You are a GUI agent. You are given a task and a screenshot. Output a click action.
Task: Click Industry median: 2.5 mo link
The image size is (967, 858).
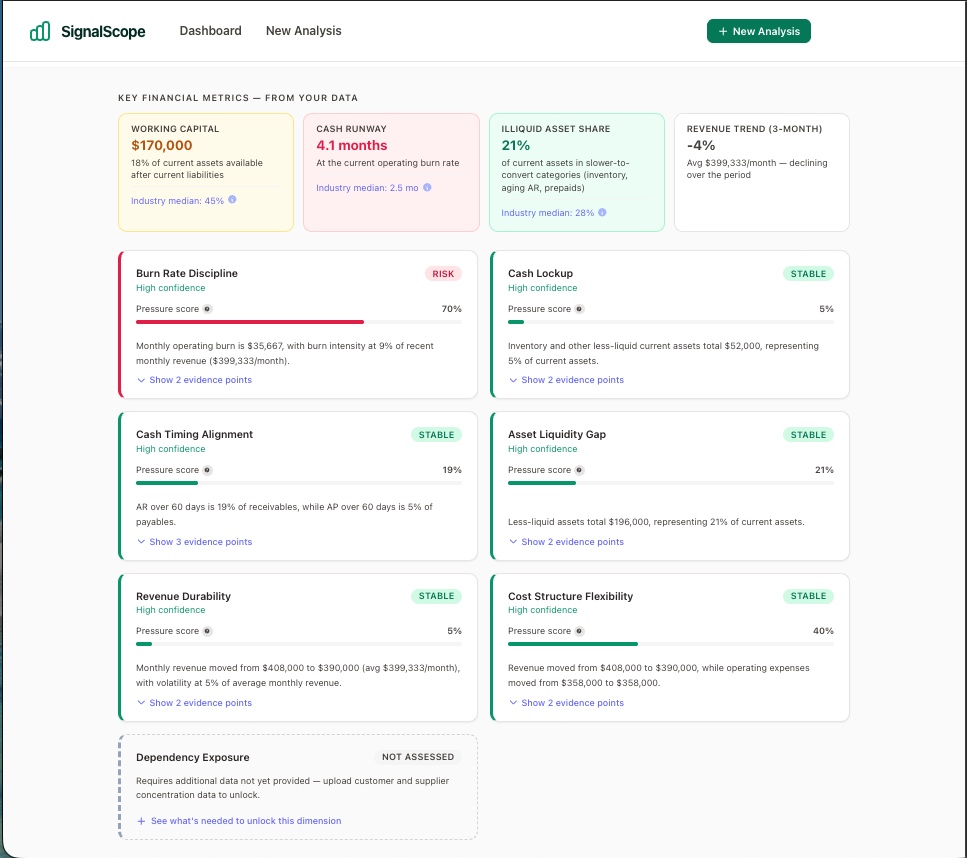[x=367, y=188]
